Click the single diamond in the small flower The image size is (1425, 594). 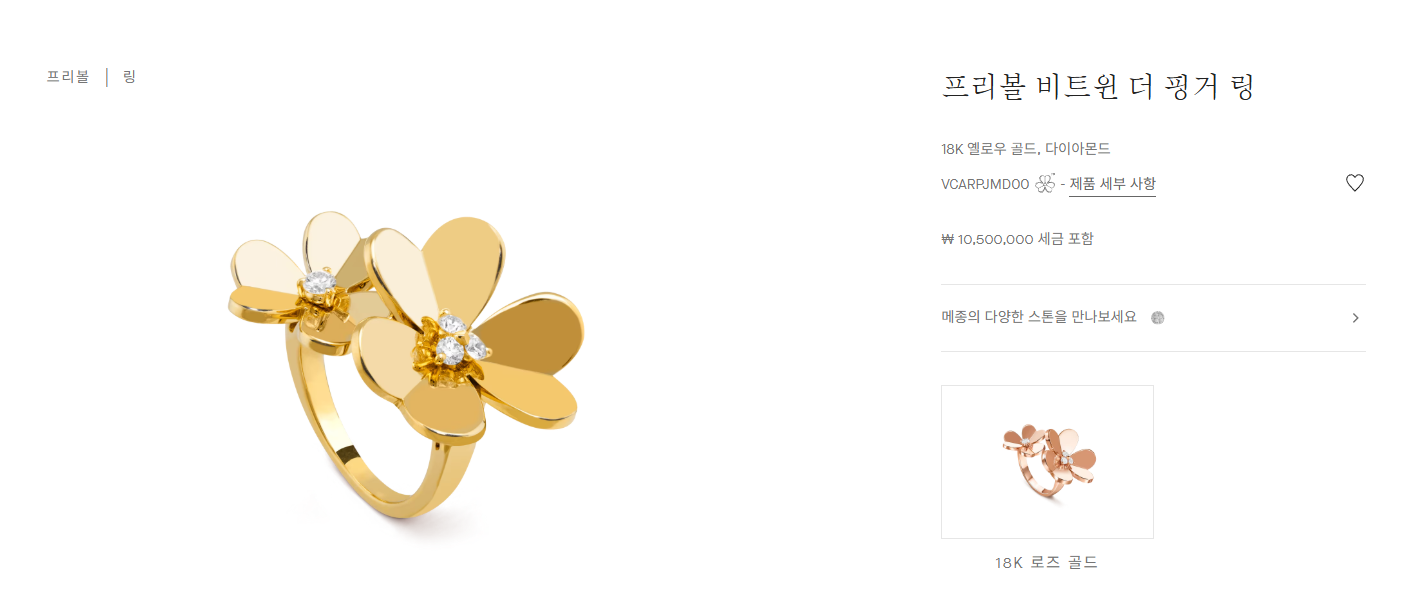[319, 283]
